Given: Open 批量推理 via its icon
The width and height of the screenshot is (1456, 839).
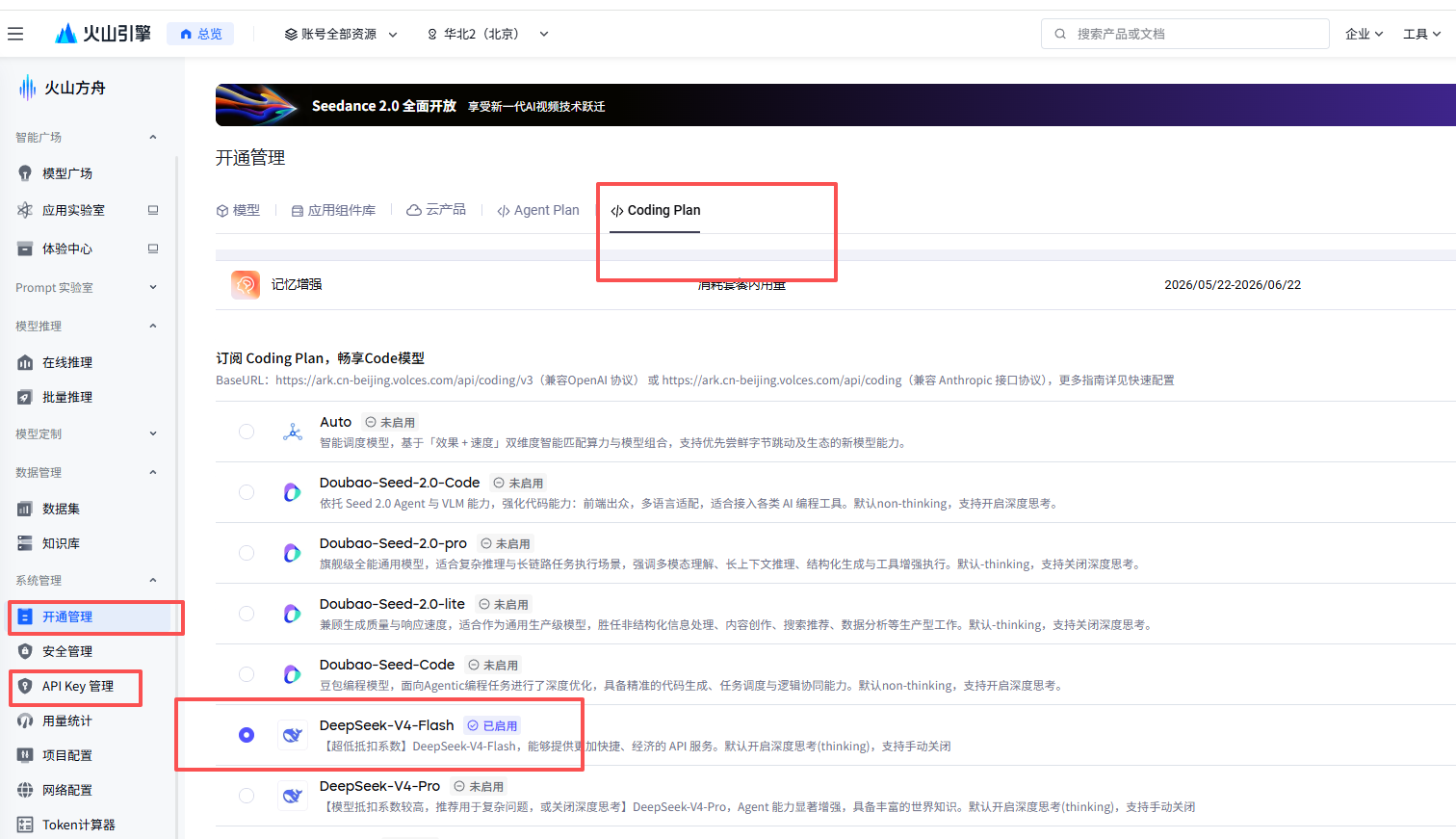Looking at the screenshot, I should point(25,397).
